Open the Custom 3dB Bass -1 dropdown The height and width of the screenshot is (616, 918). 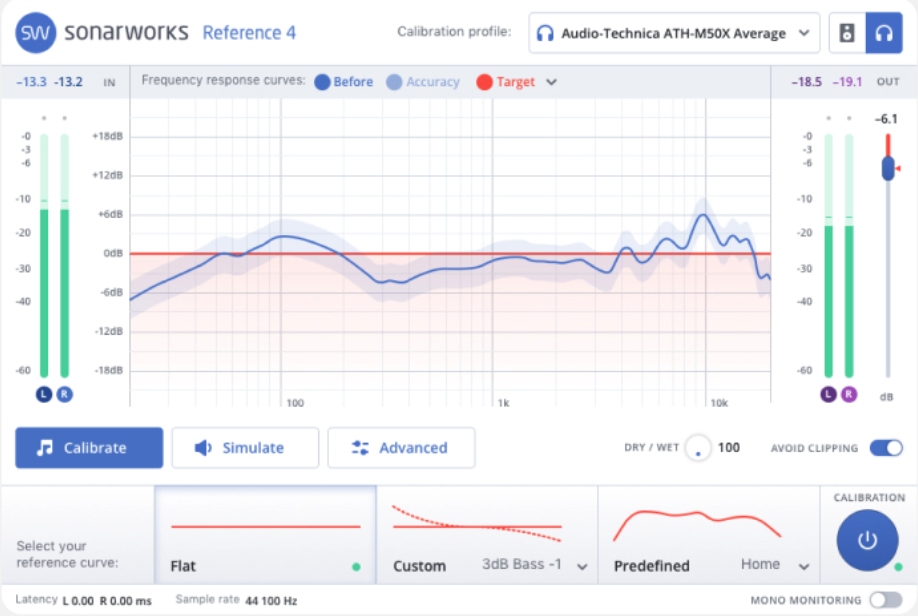582,567
